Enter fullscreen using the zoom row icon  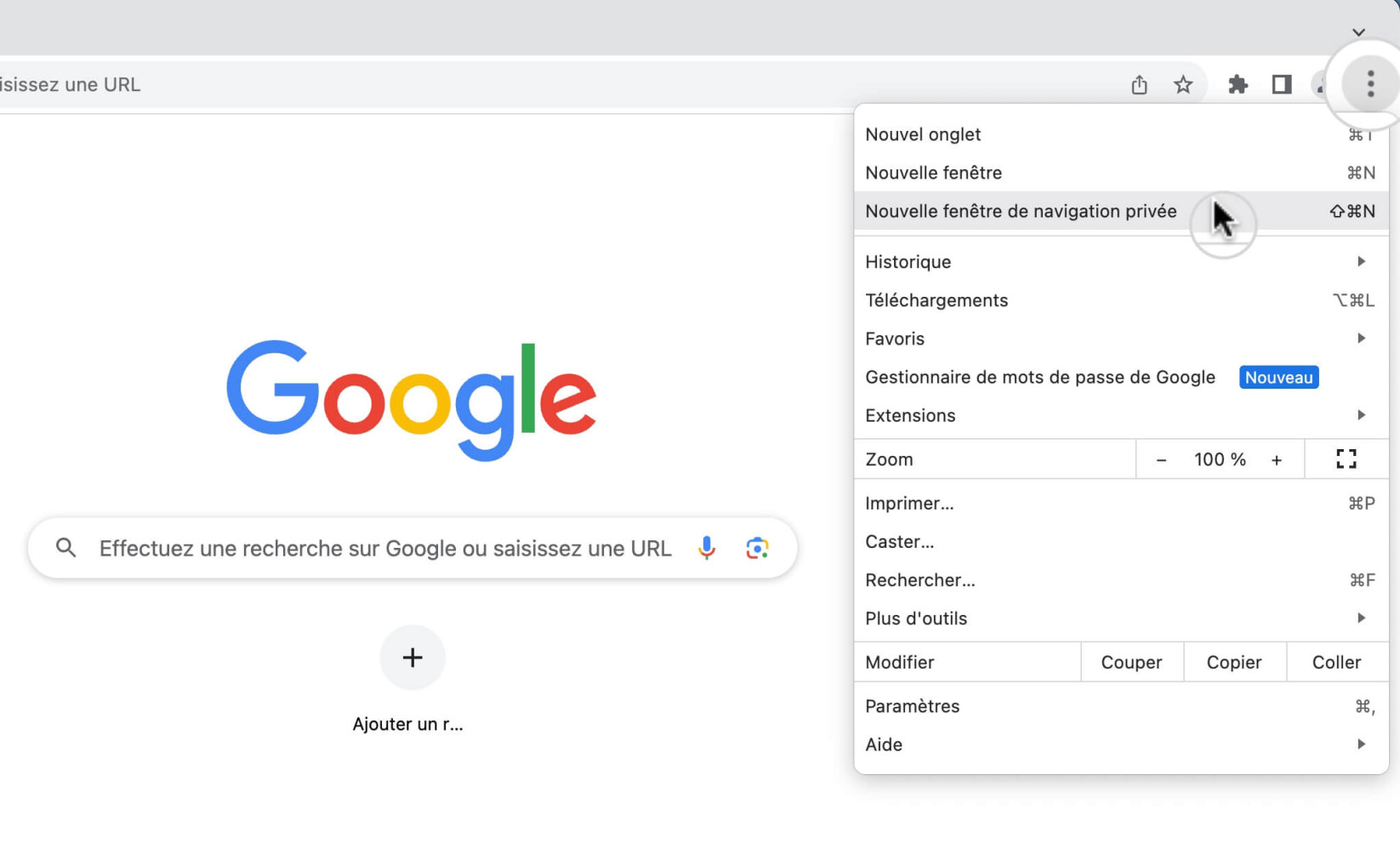point(1346,459)
